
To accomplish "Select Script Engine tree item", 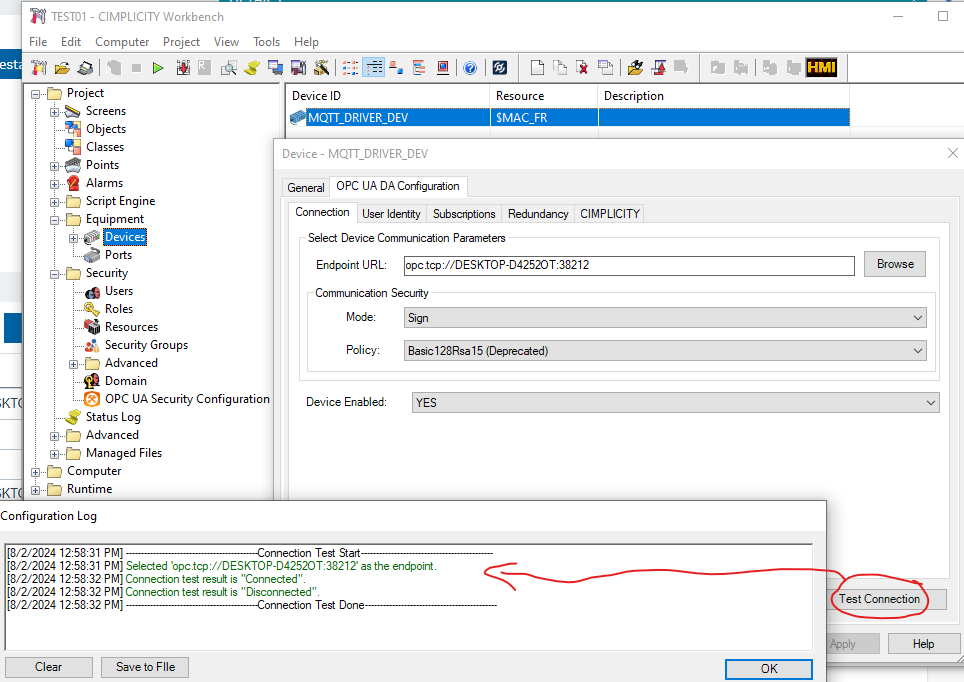I will [x=120, y=201].
